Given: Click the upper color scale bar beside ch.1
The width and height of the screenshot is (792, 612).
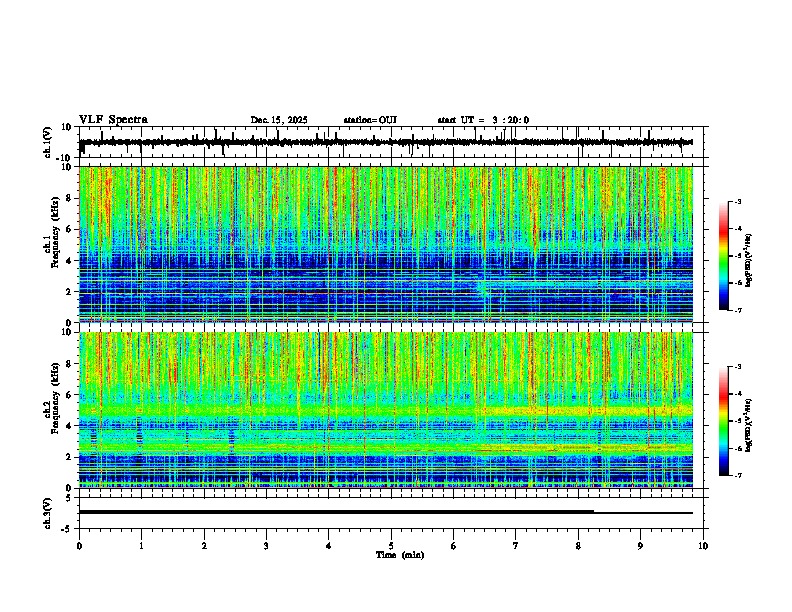Looking at the screenshot, I should [724, 256].
